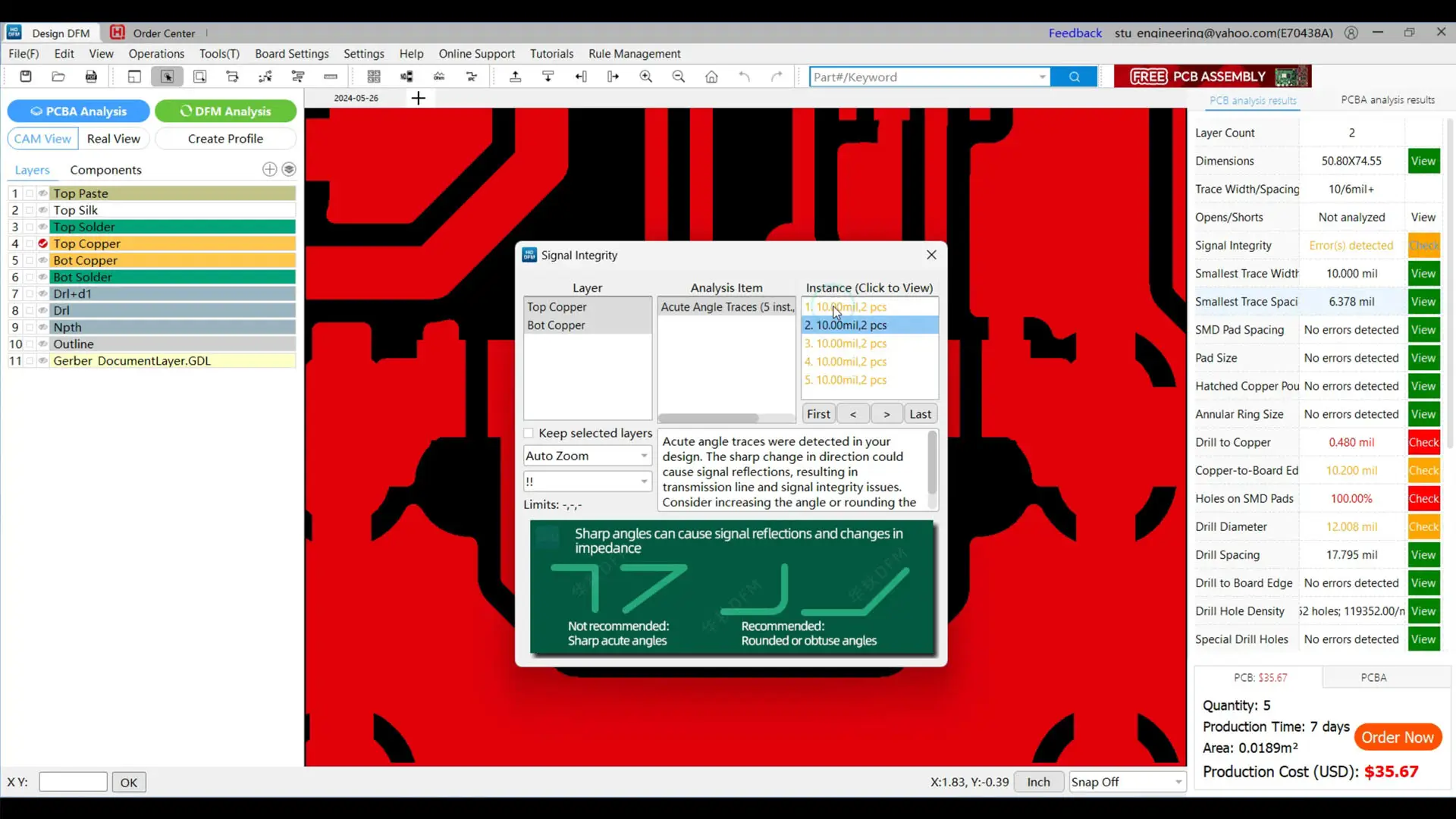The width and height of the screenshot is (1456, 819).
Task: Open file using the folder toolbar icon
Action: 58,77
